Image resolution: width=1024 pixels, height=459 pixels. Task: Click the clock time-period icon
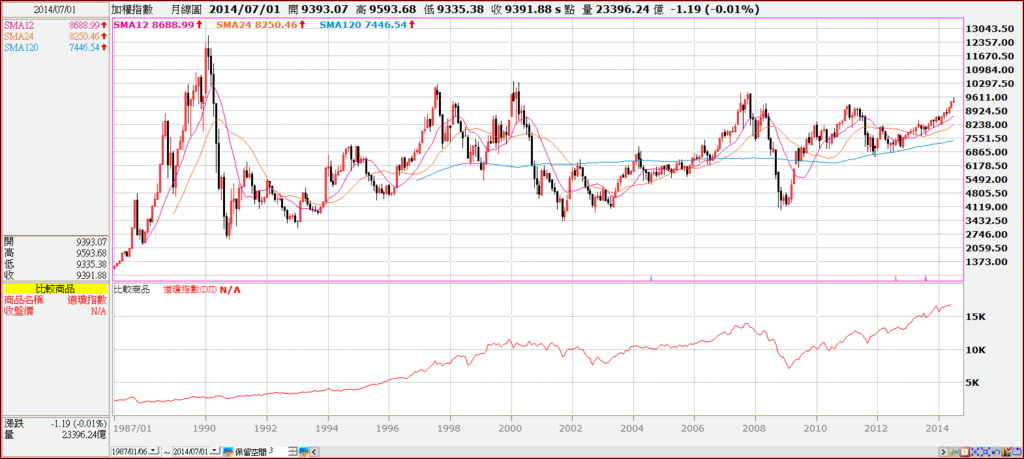(965, 452)
